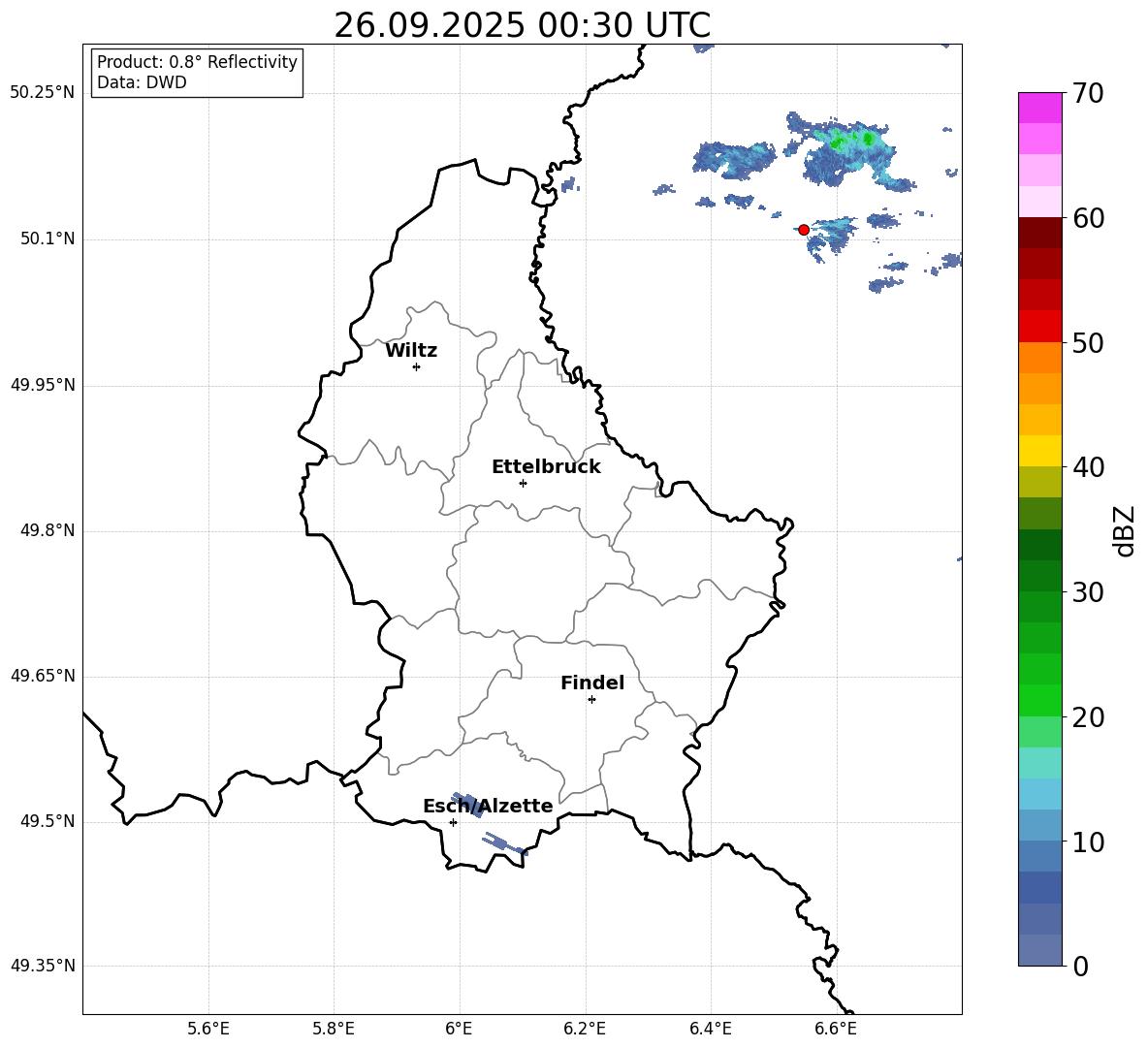Click the colorbar tick label 30

coord(1088,592)
